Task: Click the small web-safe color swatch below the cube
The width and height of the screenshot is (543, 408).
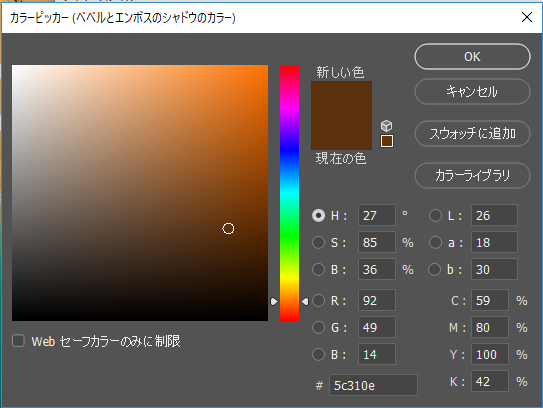Action: (x=387, y=141)
